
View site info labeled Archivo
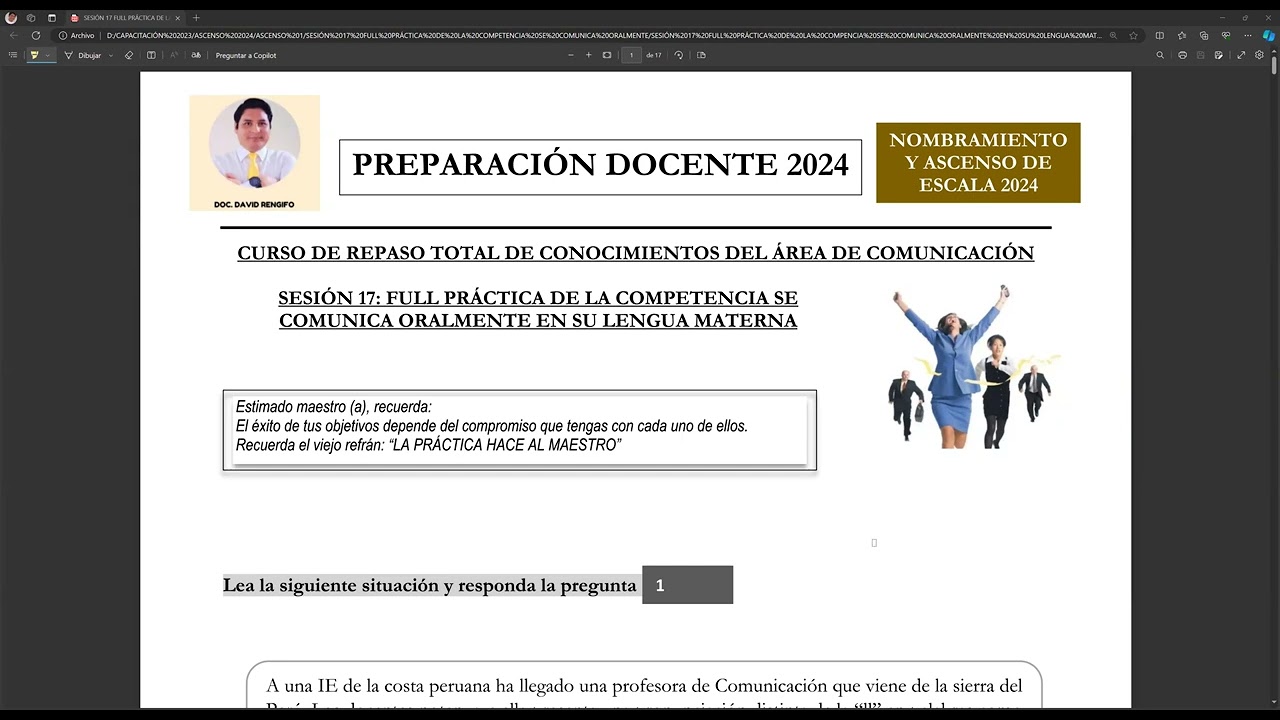(77, 35)
